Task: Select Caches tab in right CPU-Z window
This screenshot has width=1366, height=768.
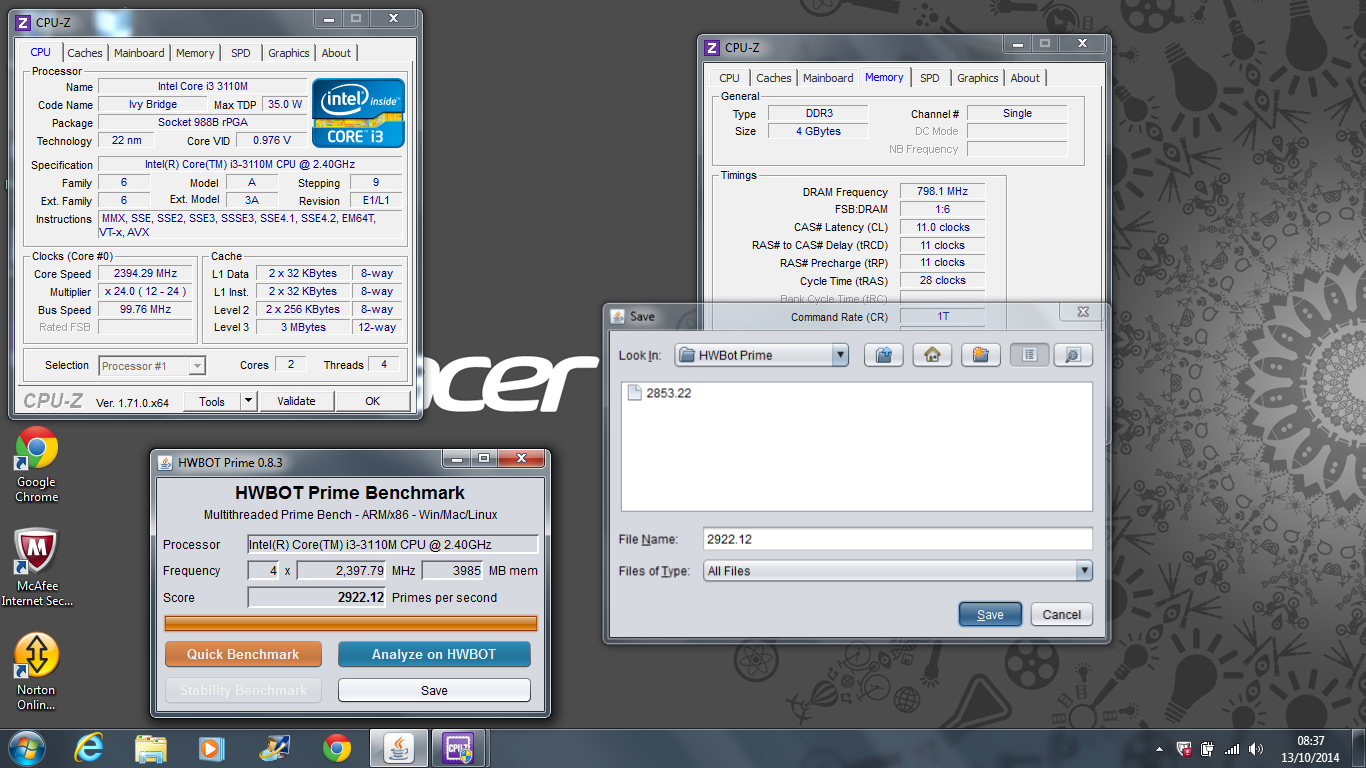Action: [774, 78]
